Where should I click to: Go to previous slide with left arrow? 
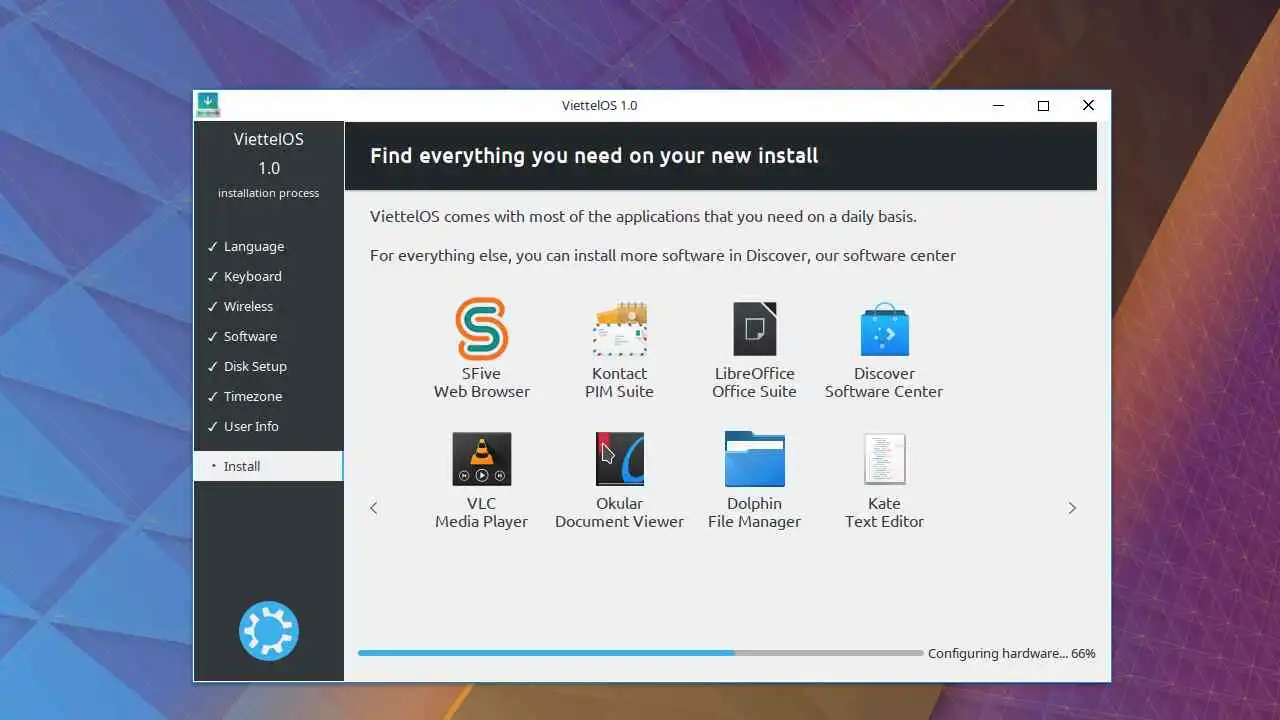pos(374,508)
